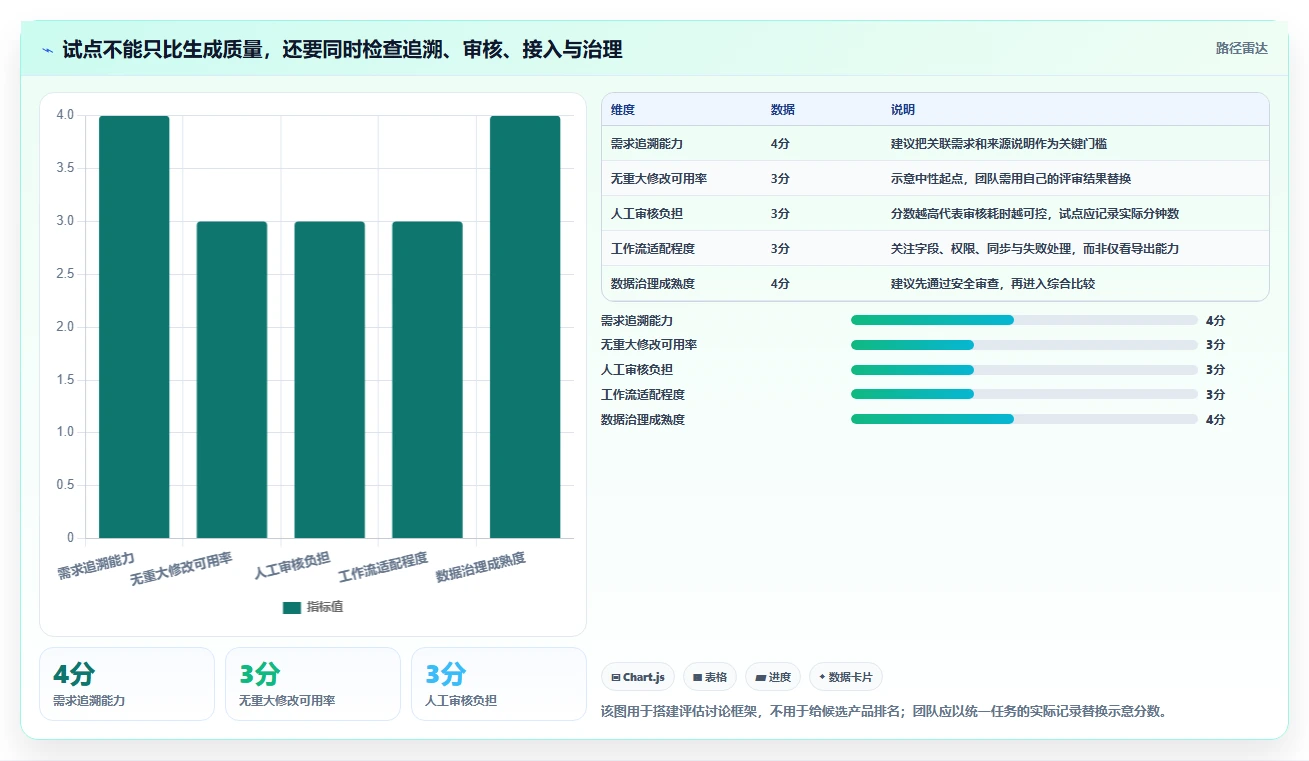The height and width of the screenshot is (761, 1309).
Task: Click the lightning icon beside the header title
Action: coord(47,50)
